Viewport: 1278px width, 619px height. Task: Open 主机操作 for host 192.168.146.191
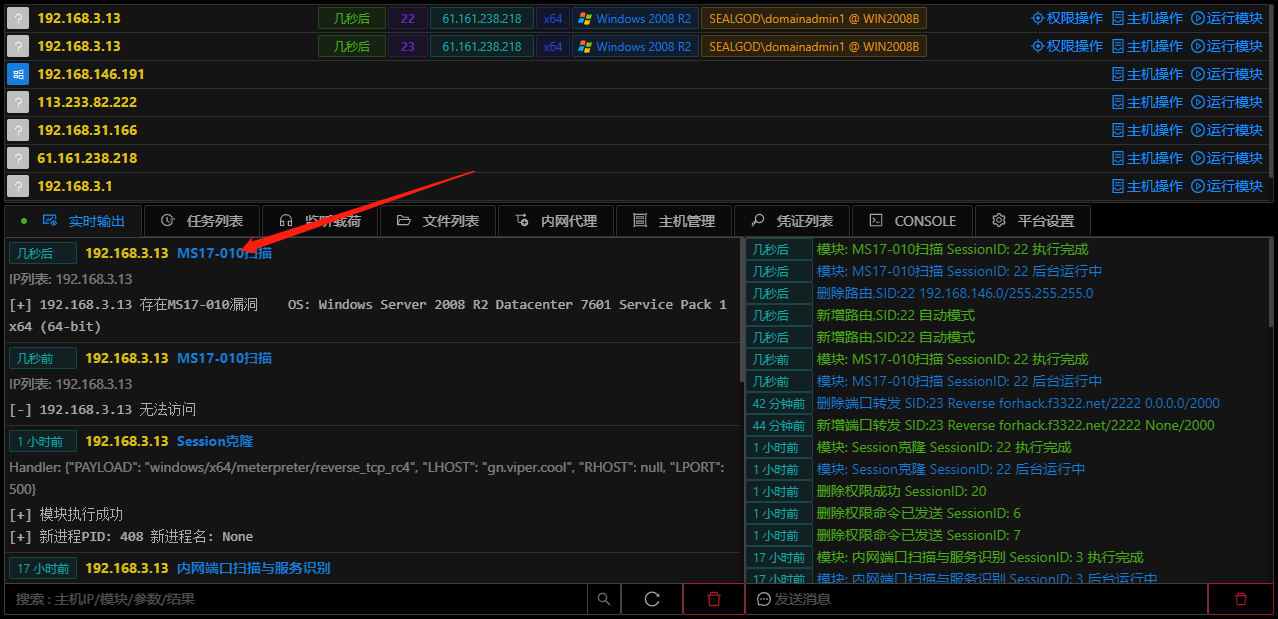click(1147, 74)
